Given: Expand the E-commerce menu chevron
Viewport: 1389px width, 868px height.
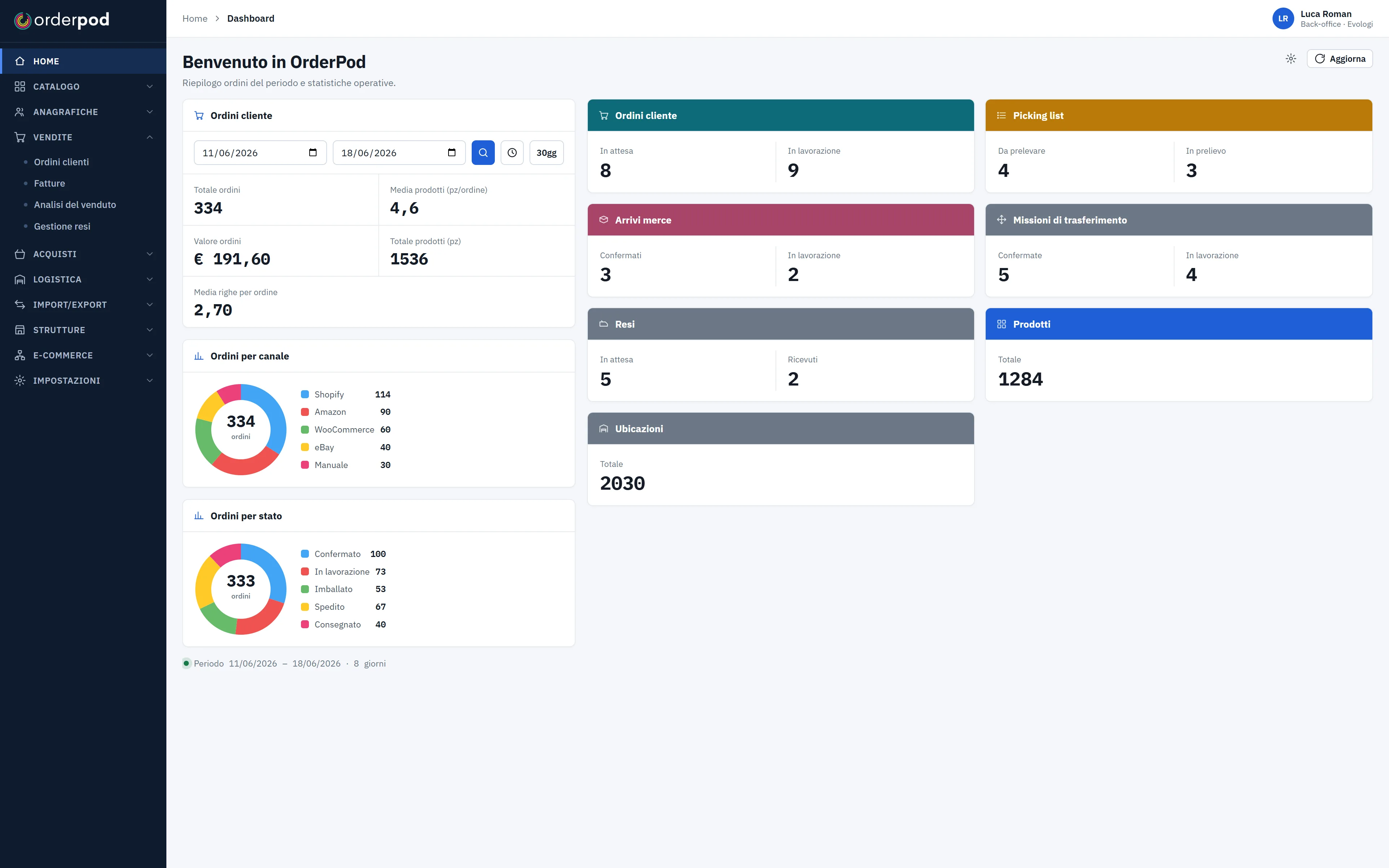Looking at the screenshot, I should click(x=150, y=356).
